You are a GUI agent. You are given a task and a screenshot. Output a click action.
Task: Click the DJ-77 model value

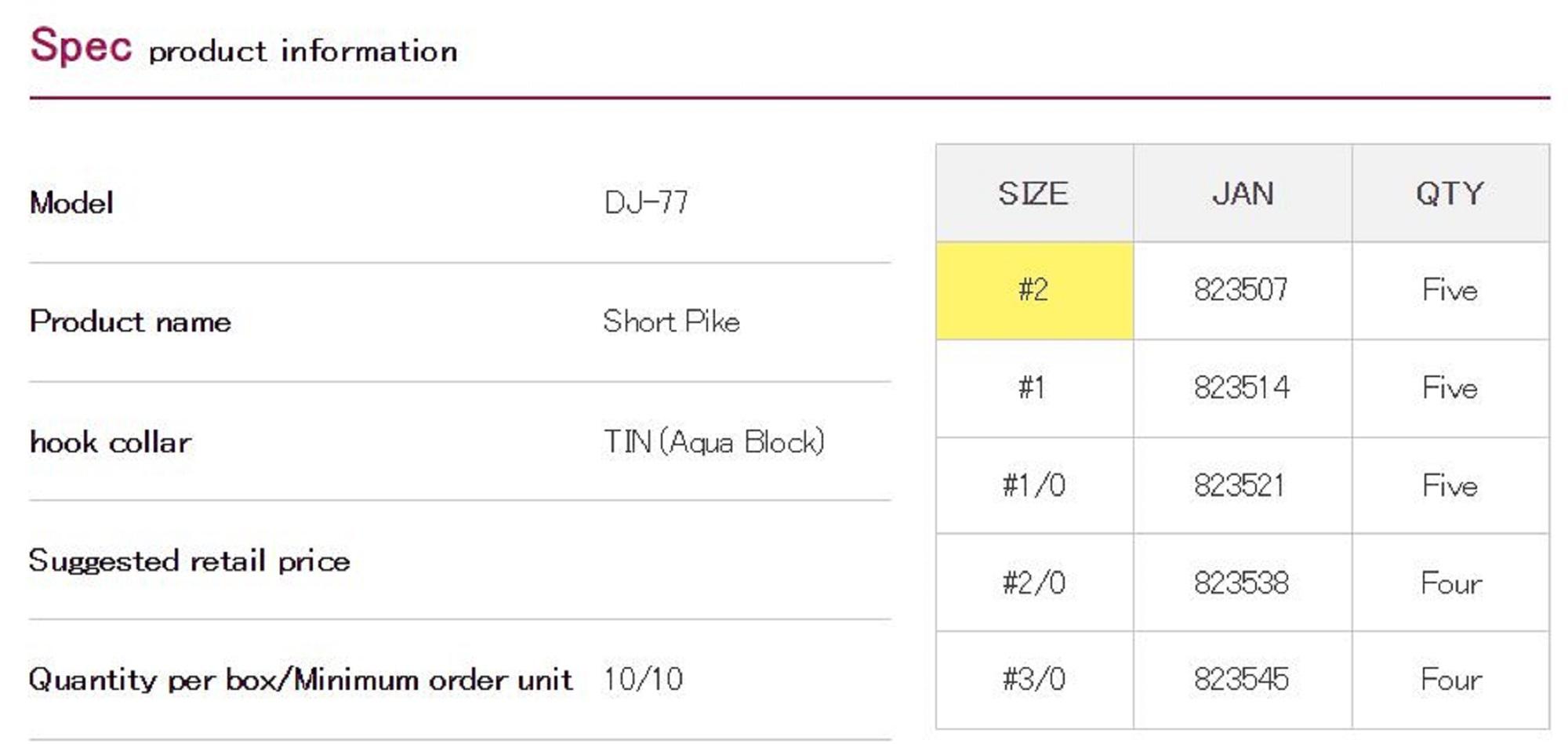coord(646,203)
